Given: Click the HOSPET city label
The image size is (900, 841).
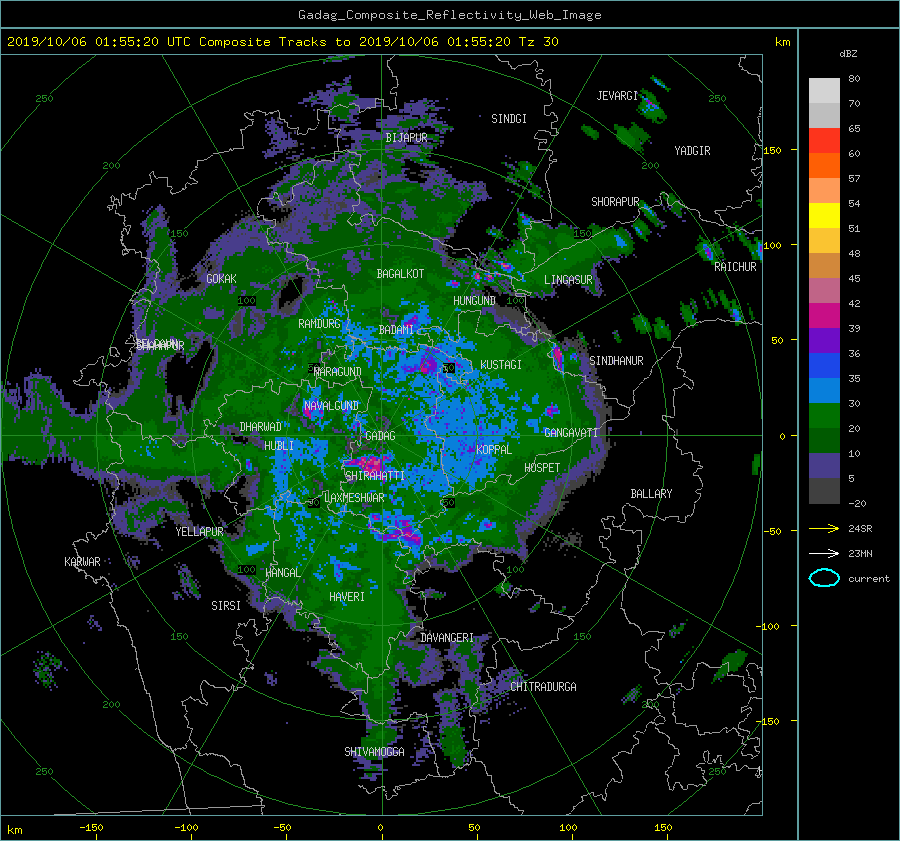Looking at the screenshot, I should coord(542,468).
